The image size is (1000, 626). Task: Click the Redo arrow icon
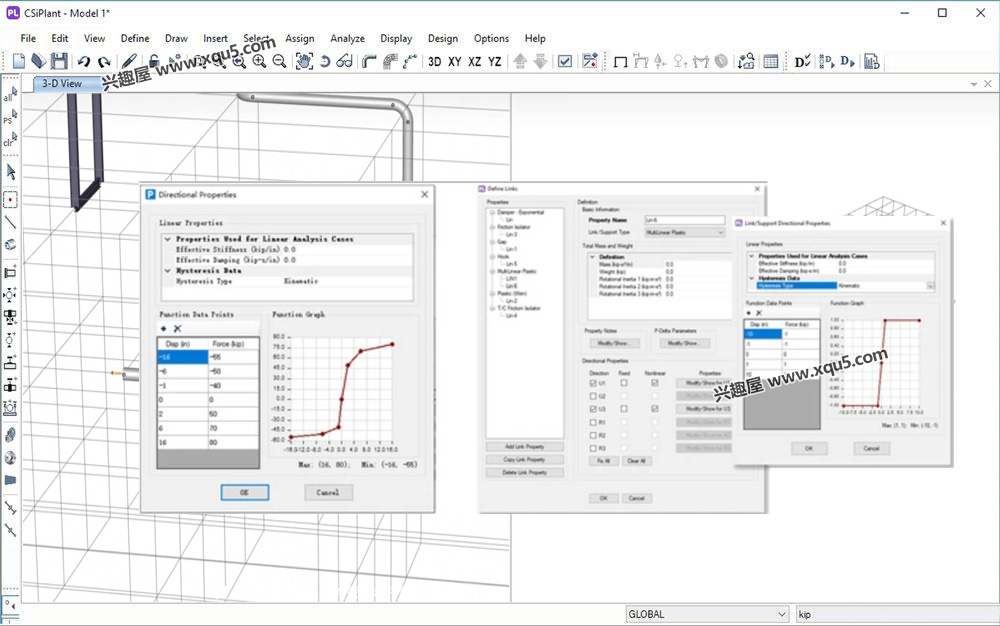(104, 62)
